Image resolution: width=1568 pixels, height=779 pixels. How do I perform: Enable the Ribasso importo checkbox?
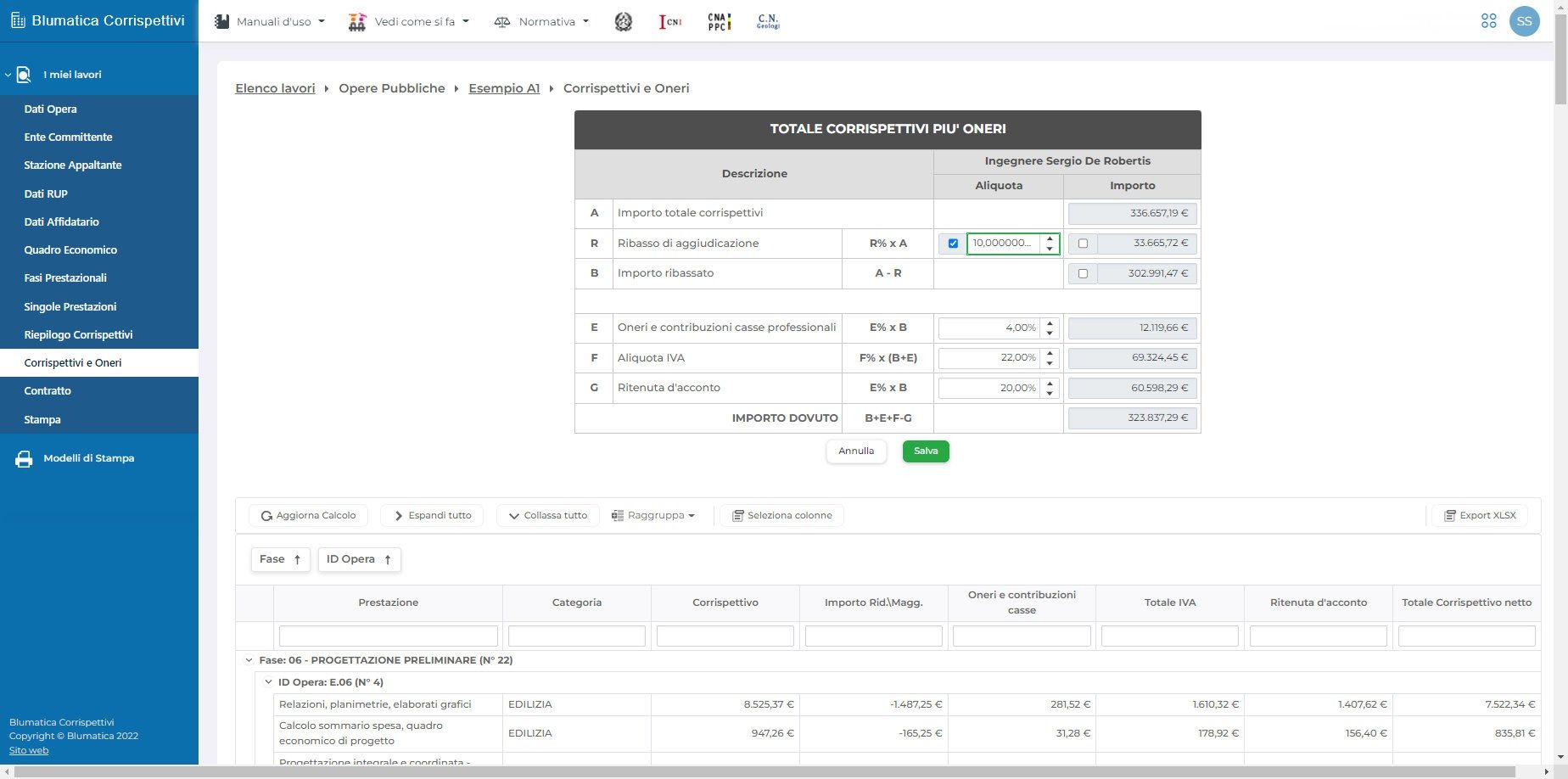pyautogui.click(x=1083, y=244)
